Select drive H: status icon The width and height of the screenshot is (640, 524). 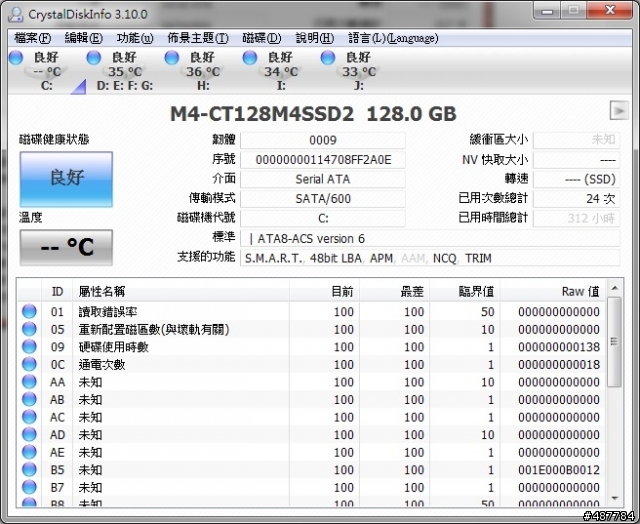click(172, 58)
